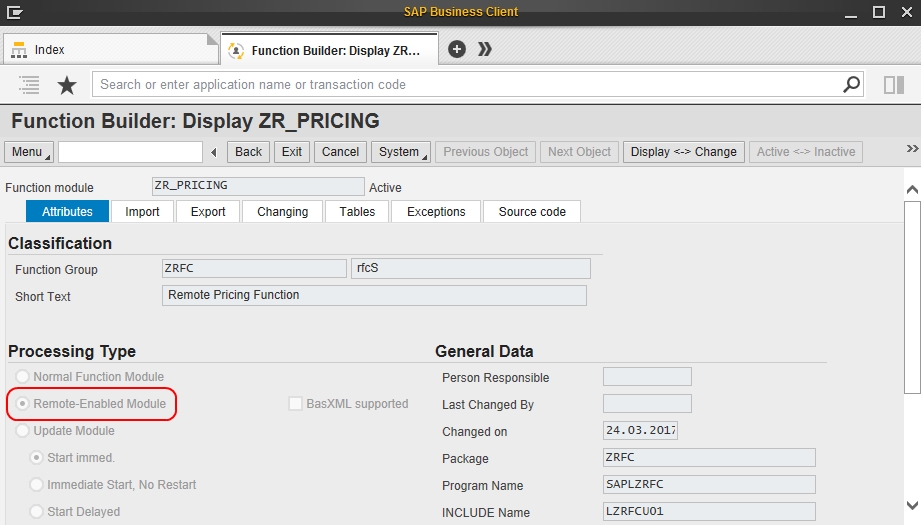The height and width of the screenshot is (525, 921).
Task: Open the System dropdown button
Action: pyautogui.click(x=401, y=152)
